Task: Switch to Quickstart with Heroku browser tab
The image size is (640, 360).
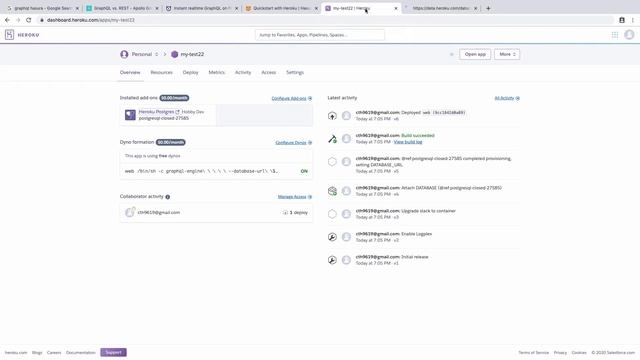Action: click(282, 8)
